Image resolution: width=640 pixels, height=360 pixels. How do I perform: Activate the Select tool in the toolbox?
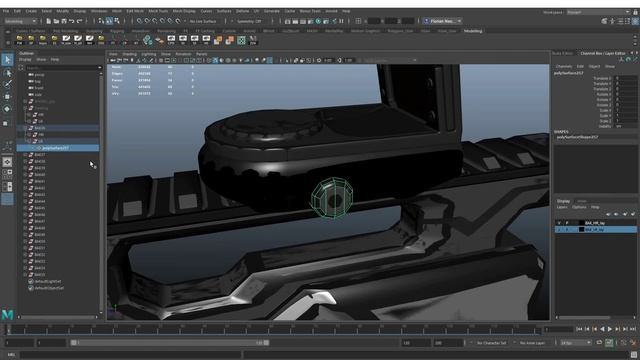7,60
